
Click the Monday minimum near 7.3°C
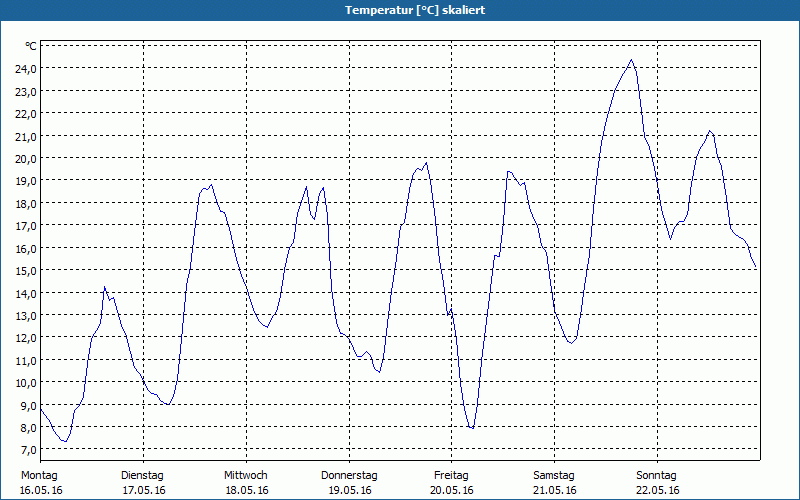[x=65, y=441]
